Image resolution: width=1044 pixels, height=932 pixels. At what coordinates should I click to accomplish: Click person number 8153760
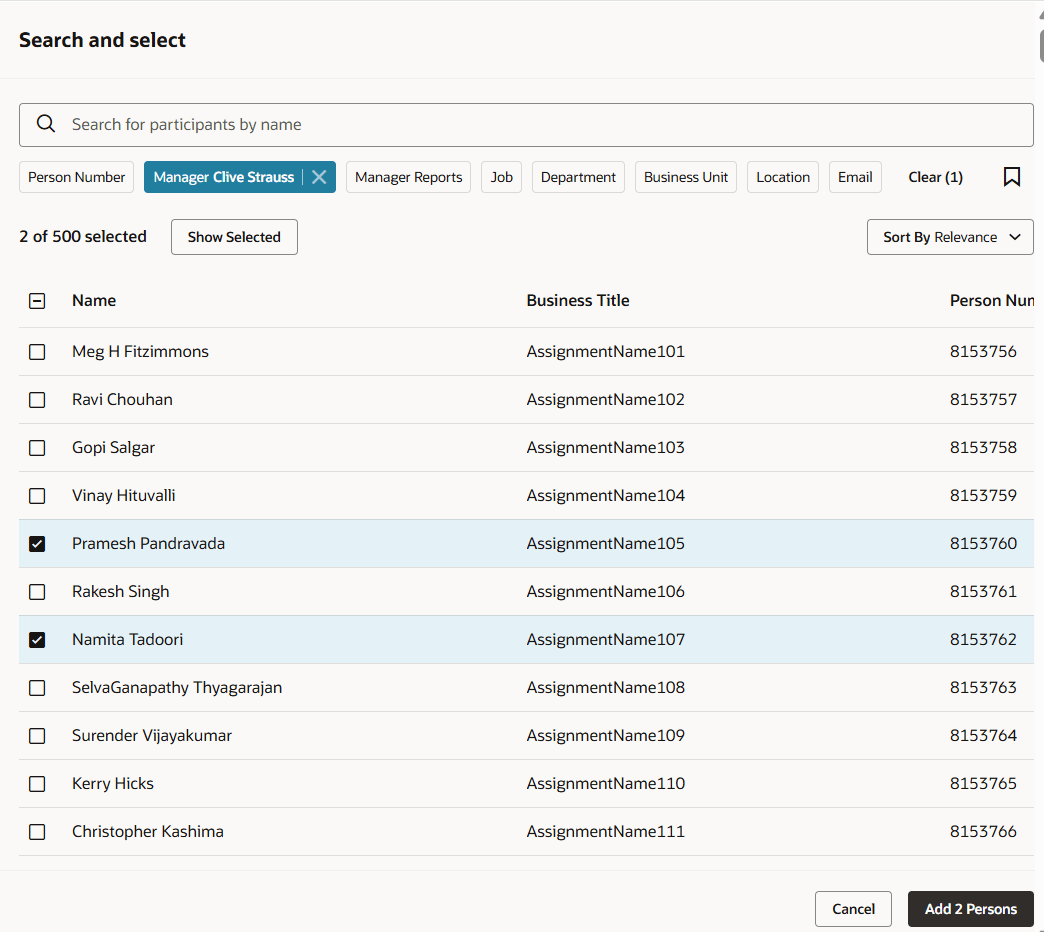tap(983, 543)
